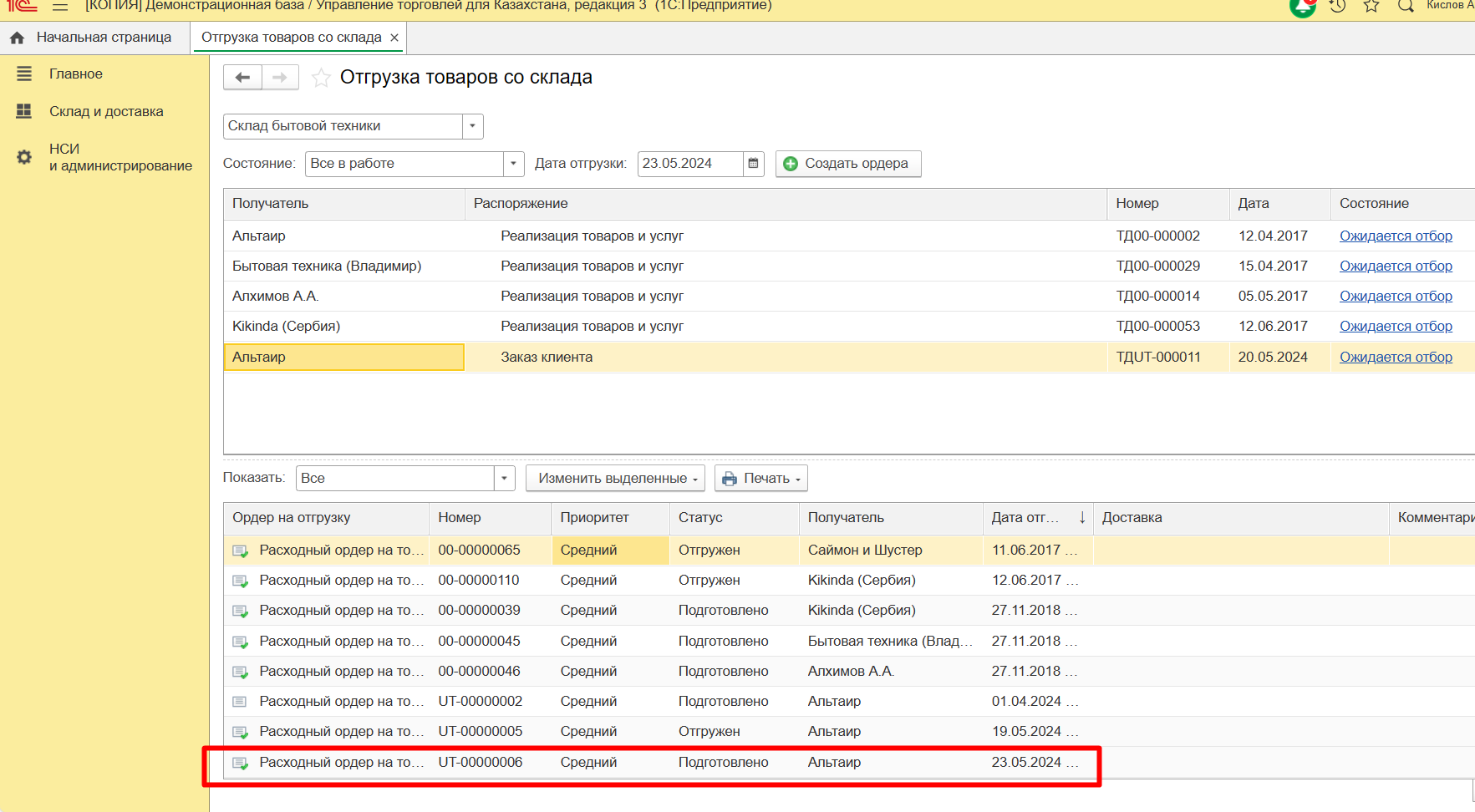Open the main hamburger menu in title bar
The width and height of the screenshot is (1475, 812).
60,7
